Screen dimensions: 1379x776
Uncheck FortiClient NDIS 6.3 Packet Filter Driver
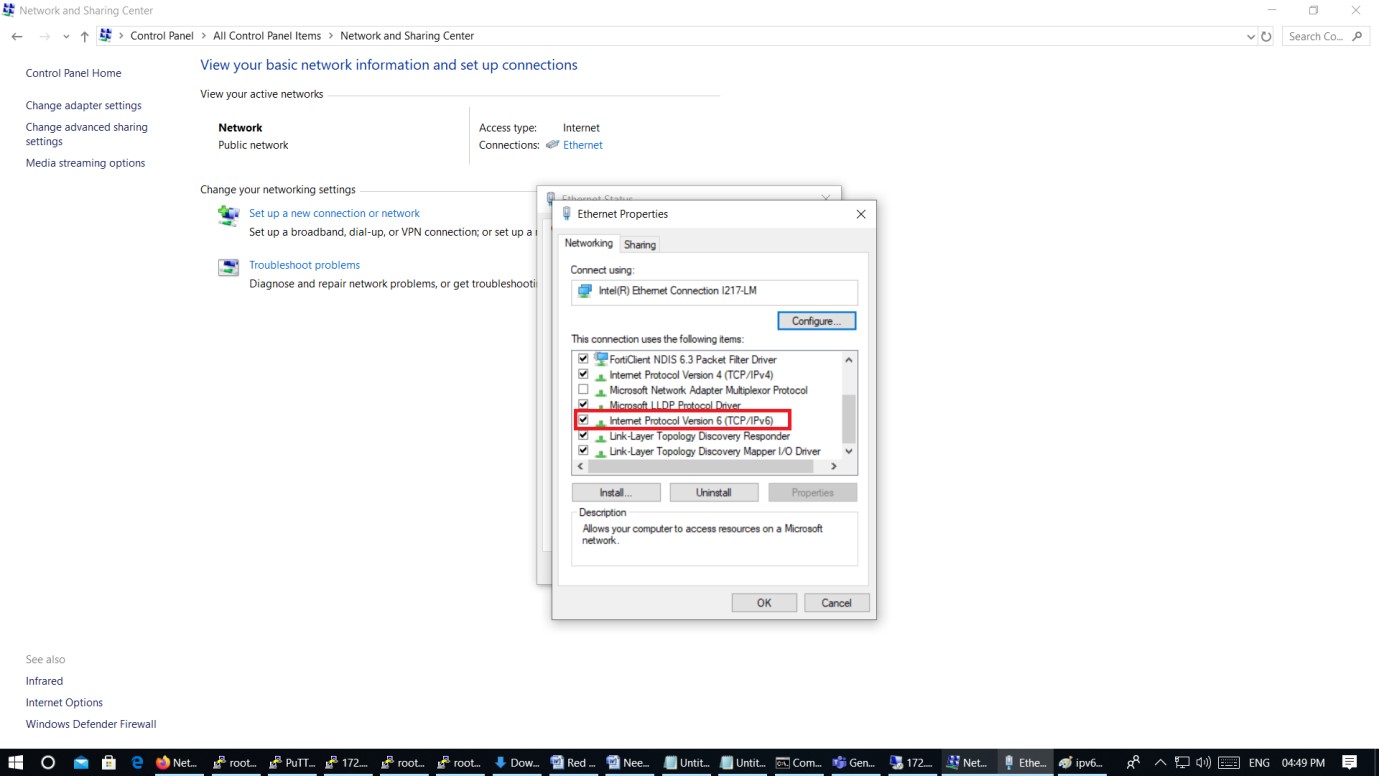[583, 359]
